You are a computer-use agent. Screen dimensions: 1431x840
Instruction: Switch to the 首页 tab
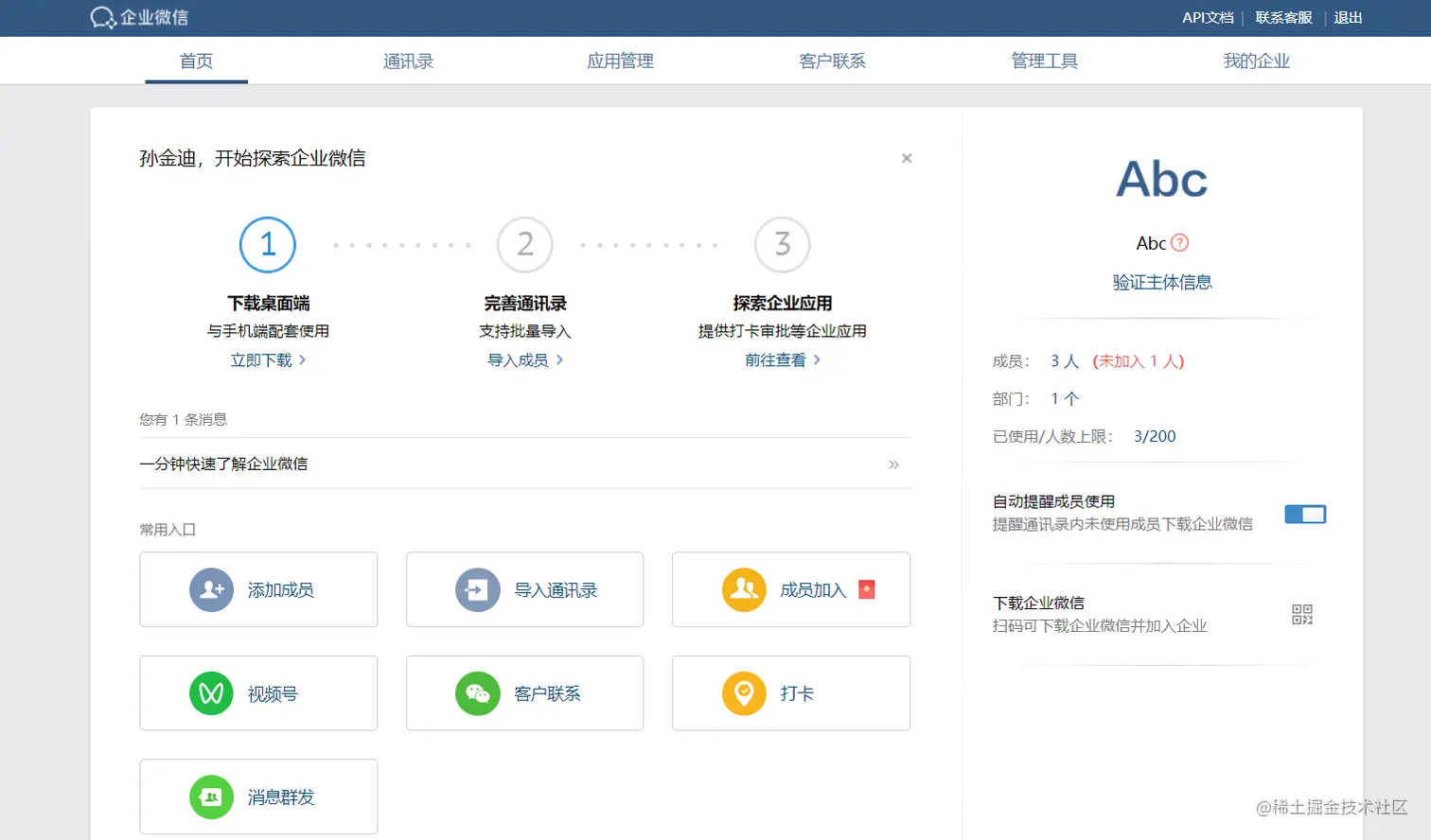(196, 61)
